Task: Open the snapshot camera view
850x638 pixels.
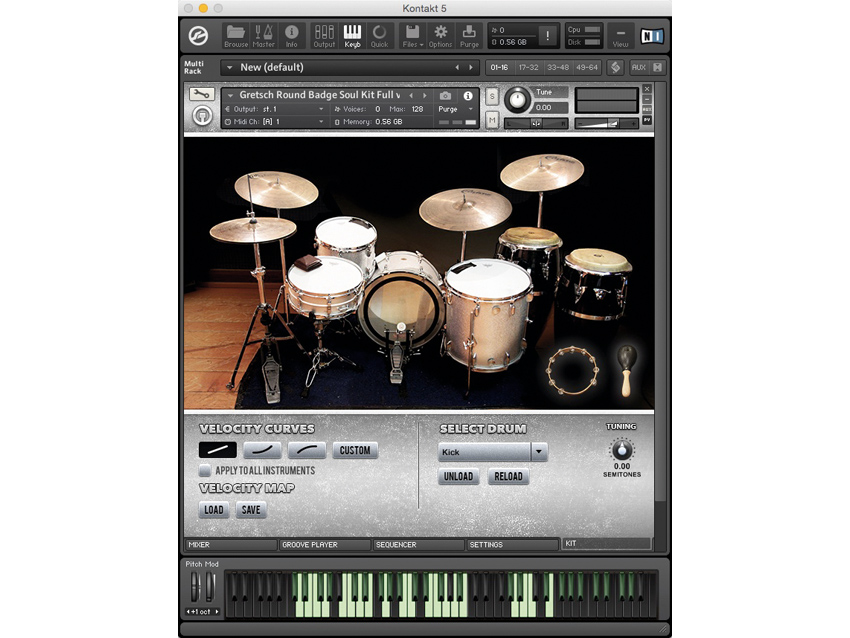Action: click(445, 96)
